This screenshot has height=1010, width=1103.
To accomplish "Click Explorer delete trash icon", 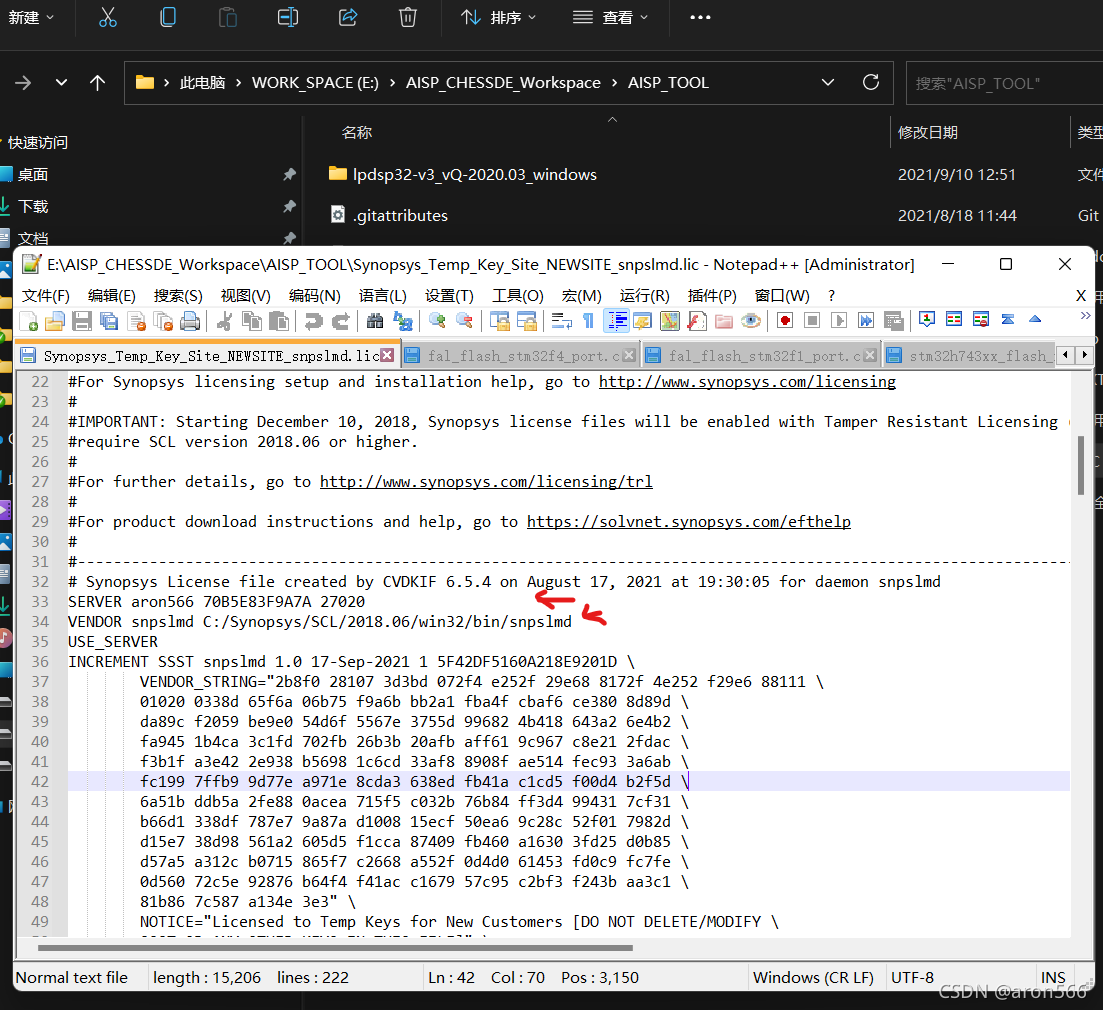I will click(x=407, y=18).
